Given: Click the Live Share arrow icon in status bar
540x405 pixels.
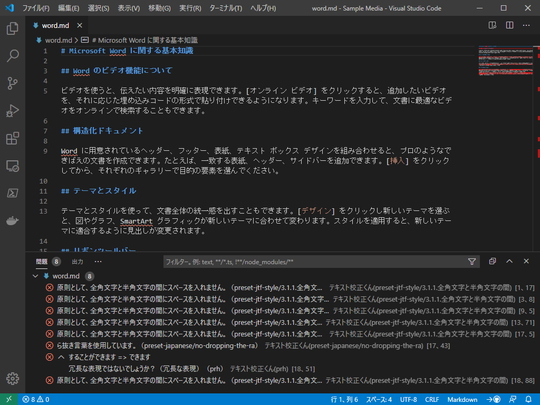Looking at the screenshot, I should pos(494,399).
